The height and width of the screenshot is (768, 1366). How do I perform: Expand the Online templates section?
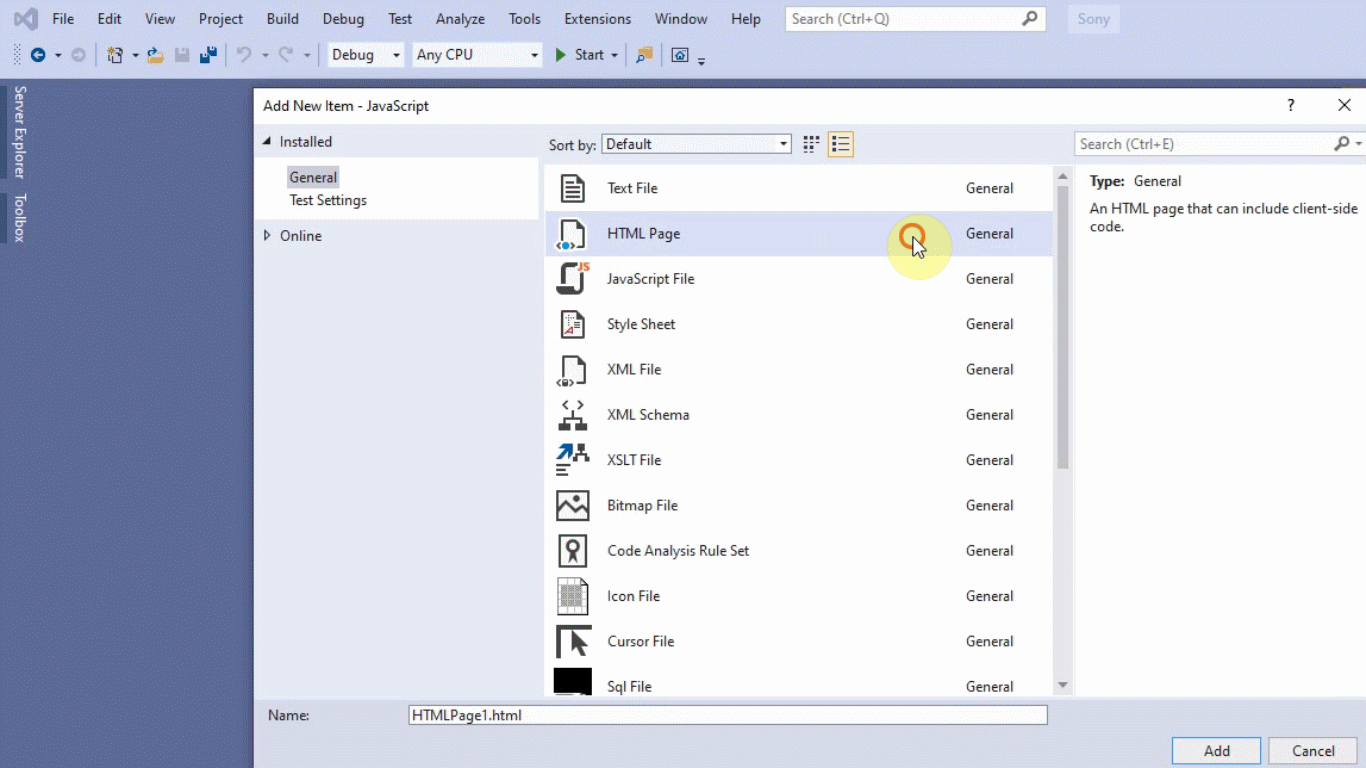(x=266, y=235)
